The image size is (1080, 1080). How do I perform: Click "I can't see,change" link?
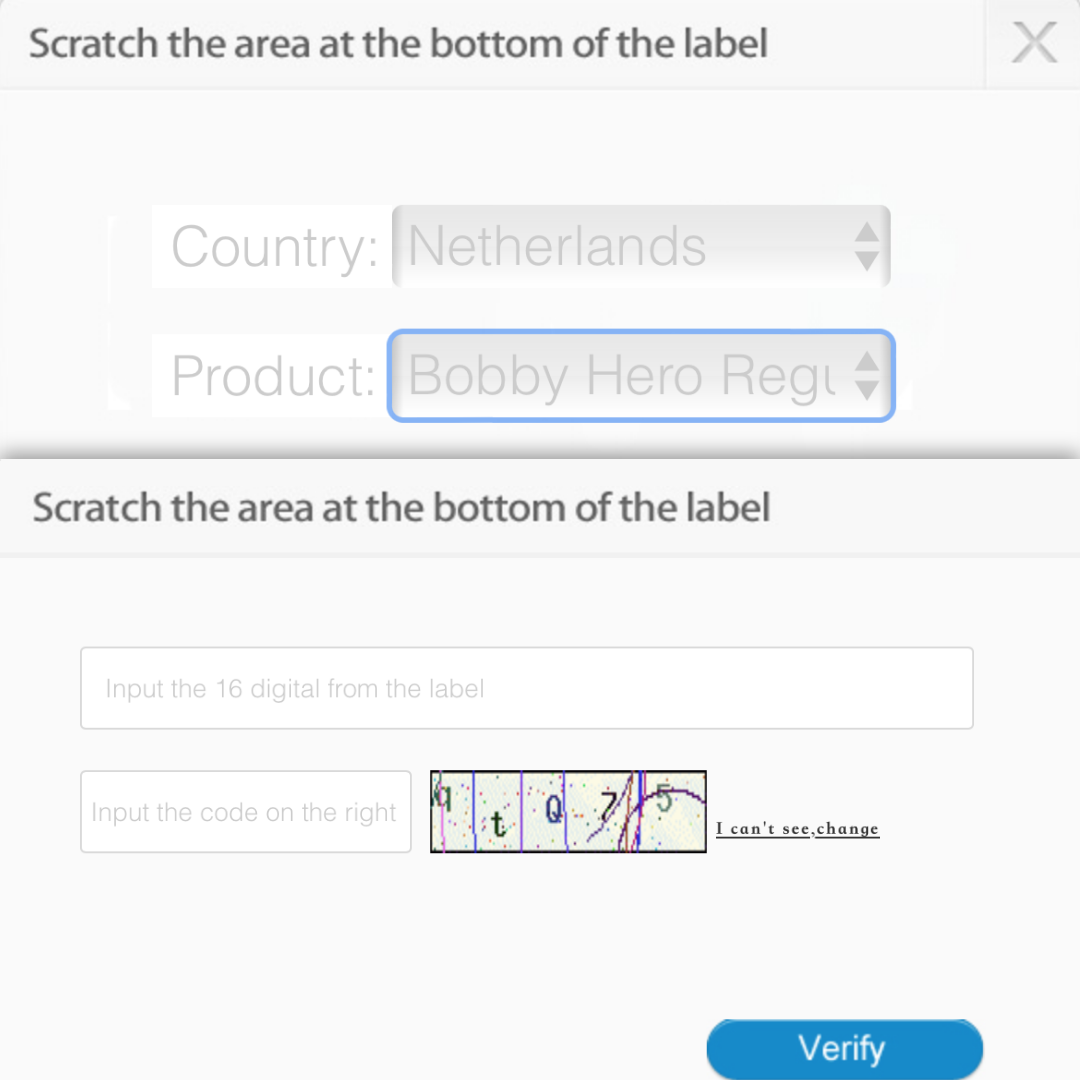coord(797,829)
